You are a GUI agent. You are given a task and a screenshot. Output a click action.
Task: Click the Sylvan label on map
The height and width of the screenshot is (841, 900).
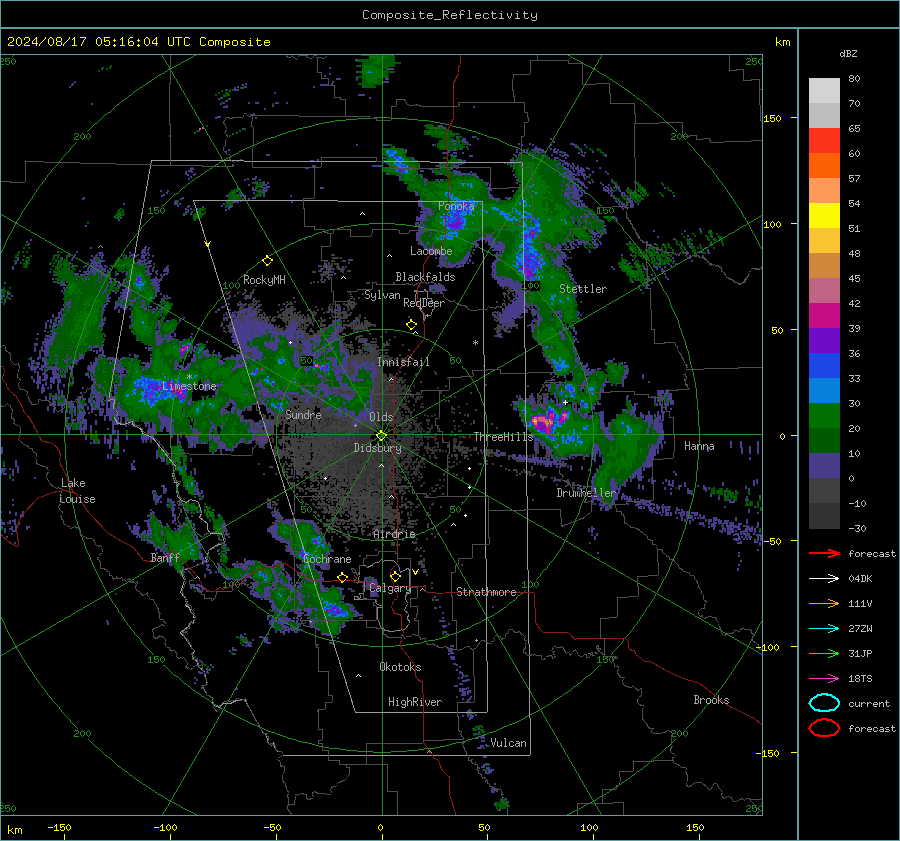[x=382, y=295]
